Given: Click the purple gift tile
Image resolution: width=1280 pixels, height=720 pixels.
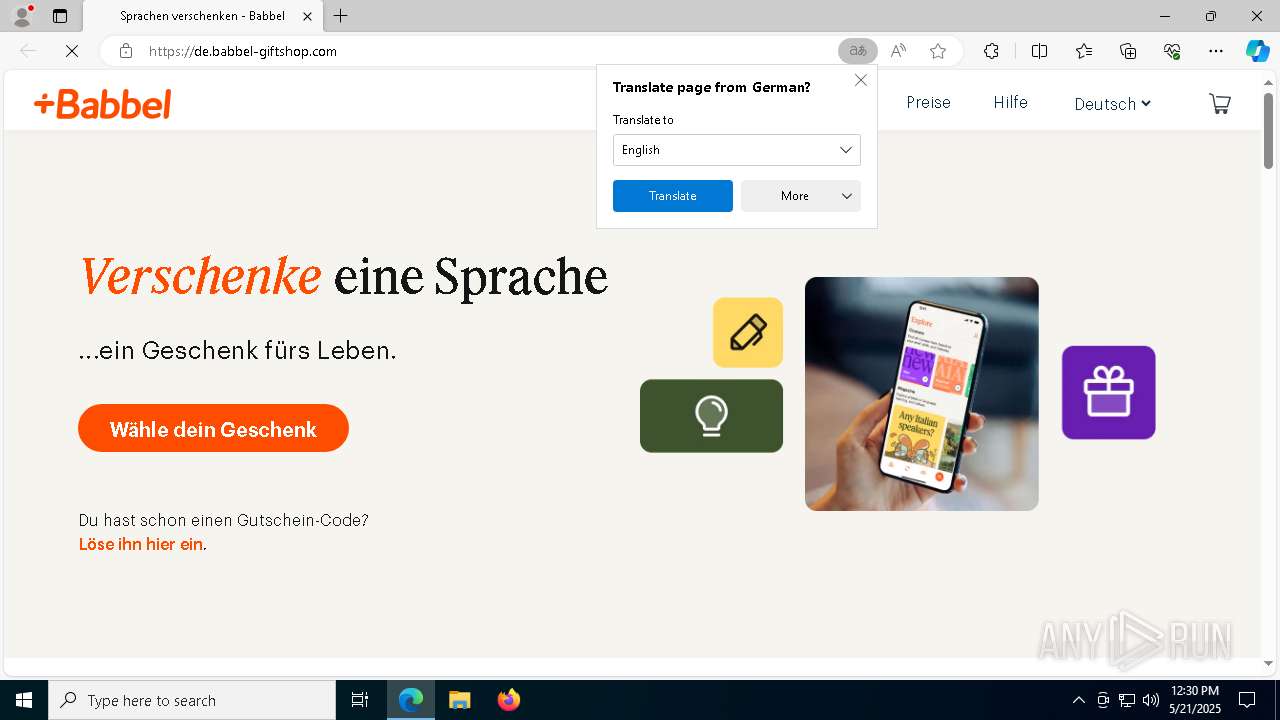Looking at the screenshot, I should coord(1108,392).
